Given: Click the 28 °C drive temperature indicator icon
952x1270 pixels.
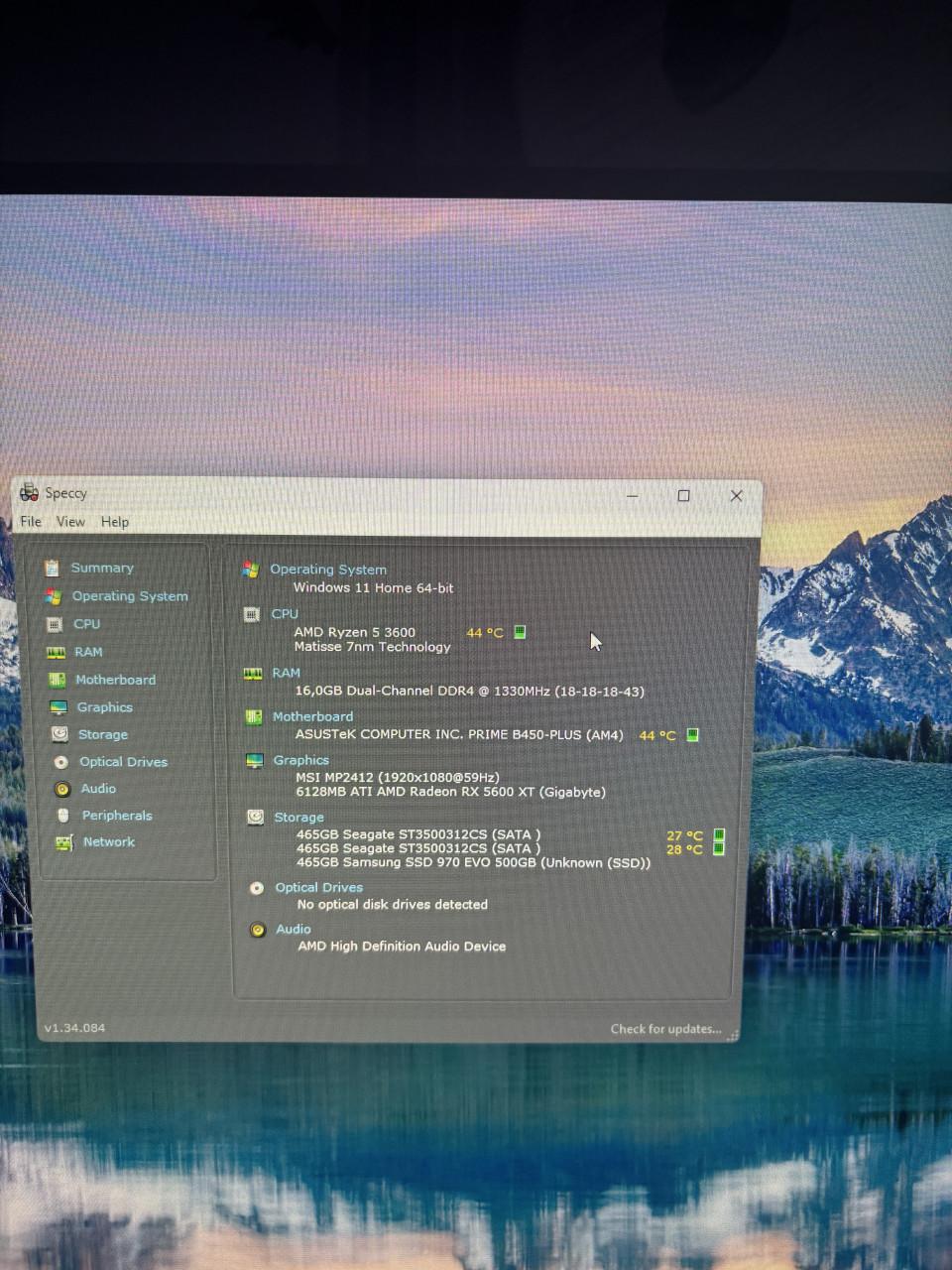Looking at the screenshot, I should tap(719, 849).
